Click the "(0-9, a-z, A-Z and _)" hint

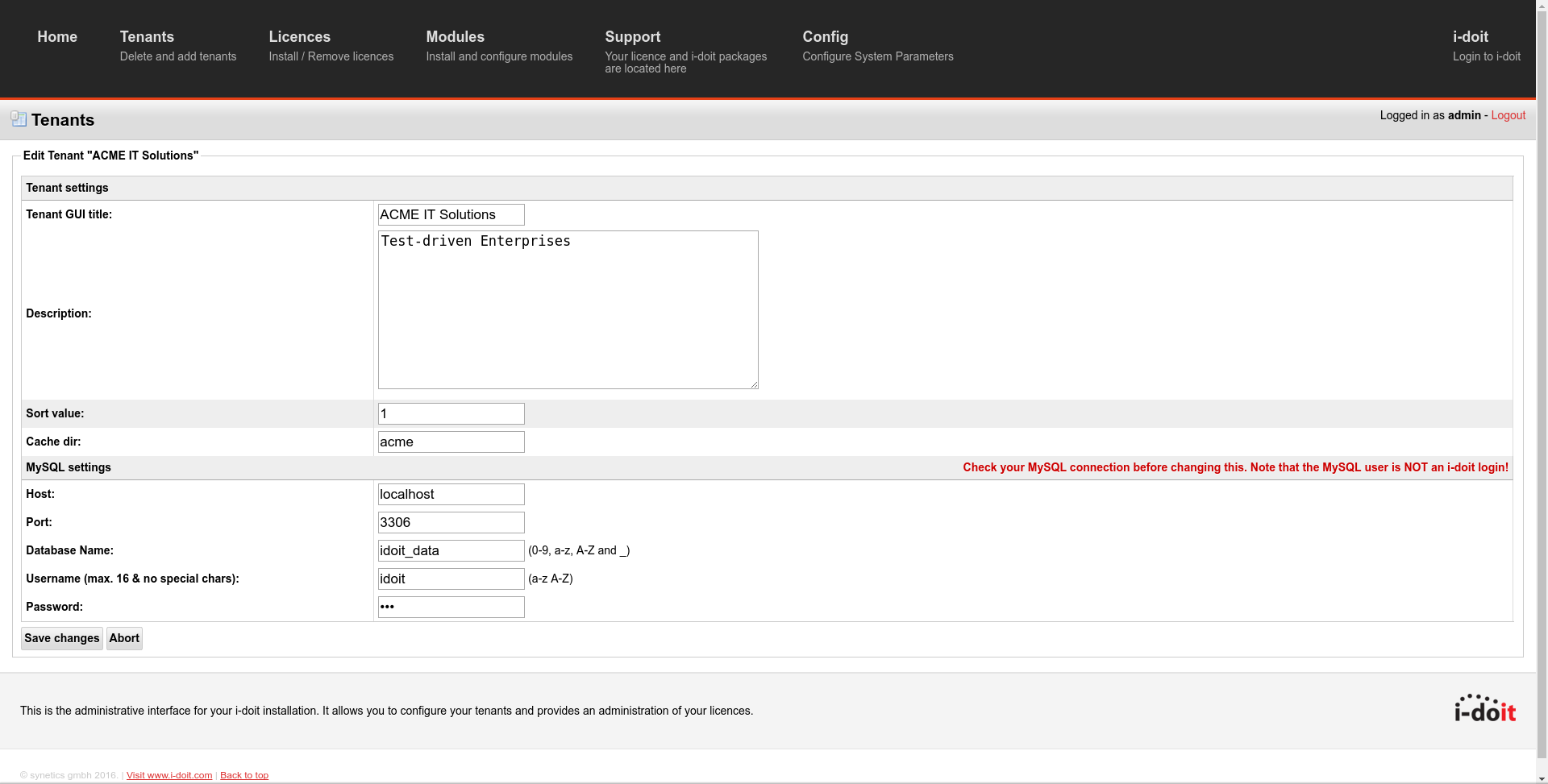tap(579, 550)
